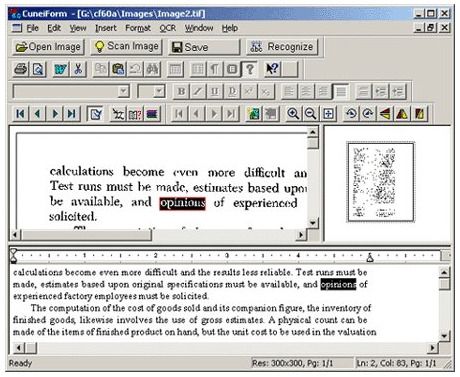The width and height of the screenshot is (460, 377).
Task: Toggle Underline formatting
Action: coord(215,91)
